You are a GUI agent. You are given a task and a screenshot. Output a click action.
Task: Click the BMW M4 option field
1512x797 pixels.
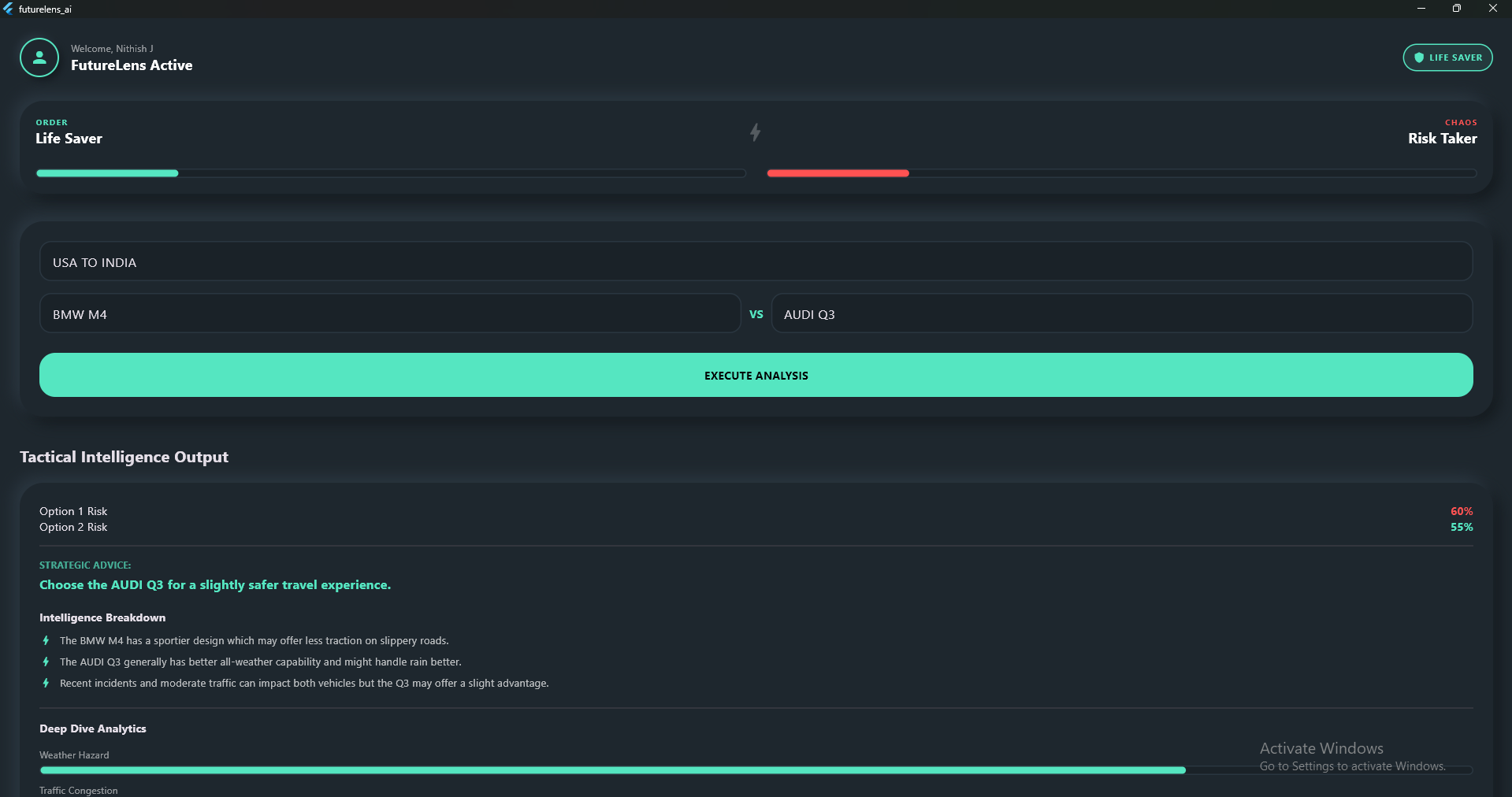click(390, 313)
